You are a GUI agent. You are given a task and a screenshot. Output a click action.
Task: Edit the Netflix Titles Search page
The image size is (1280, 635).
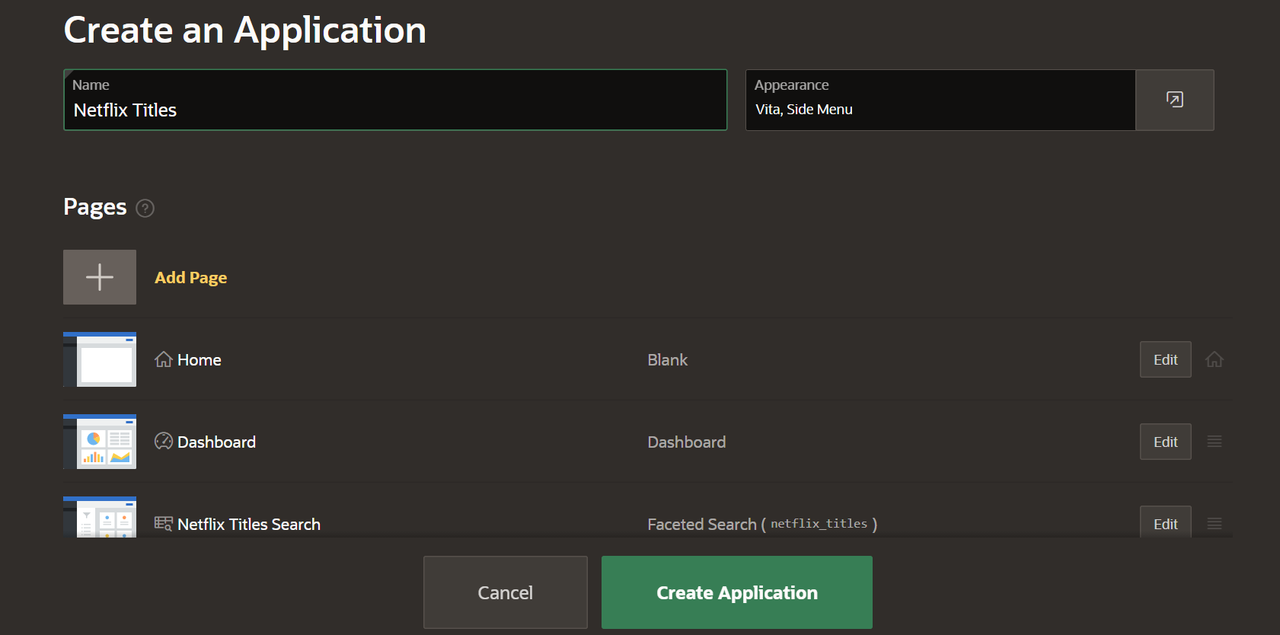1166,523
